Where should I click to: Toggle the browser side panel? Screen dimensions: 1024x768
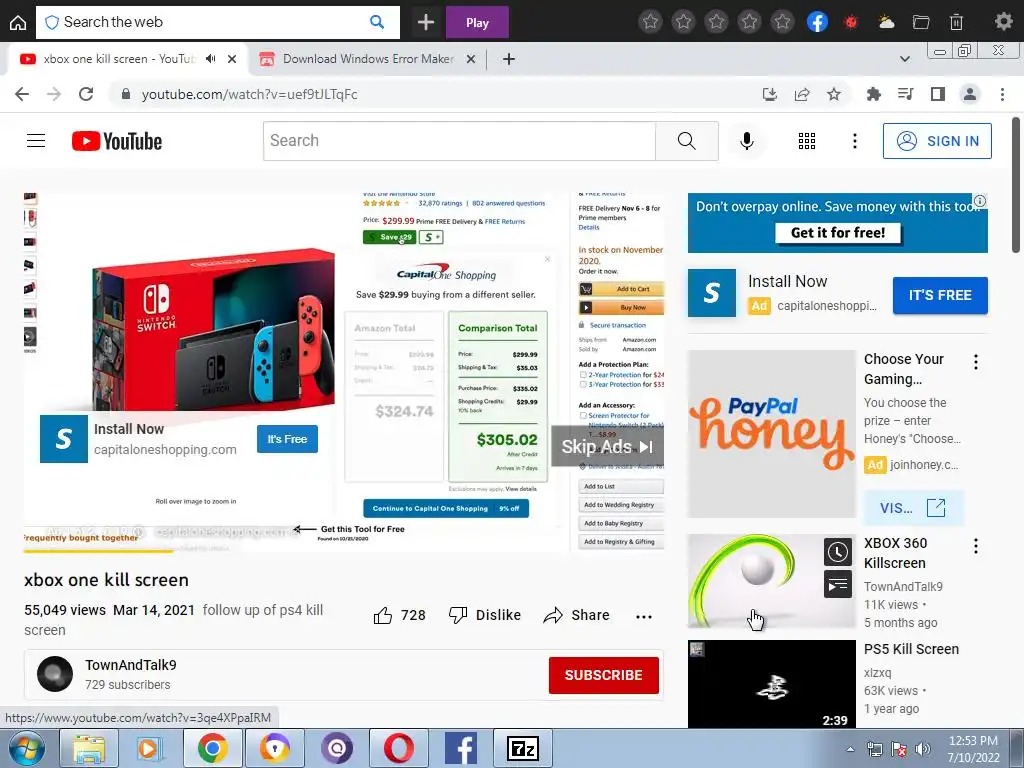(938, 94)
